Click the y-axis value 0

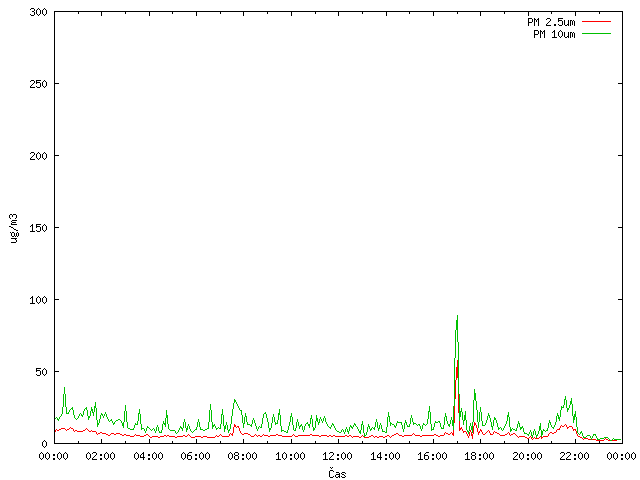44,444
